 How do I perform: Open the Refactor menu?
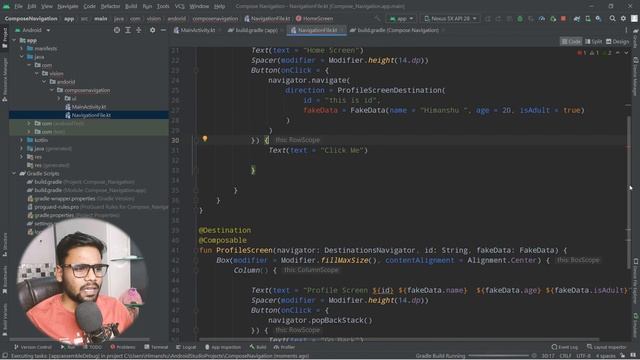coord(110,7)
